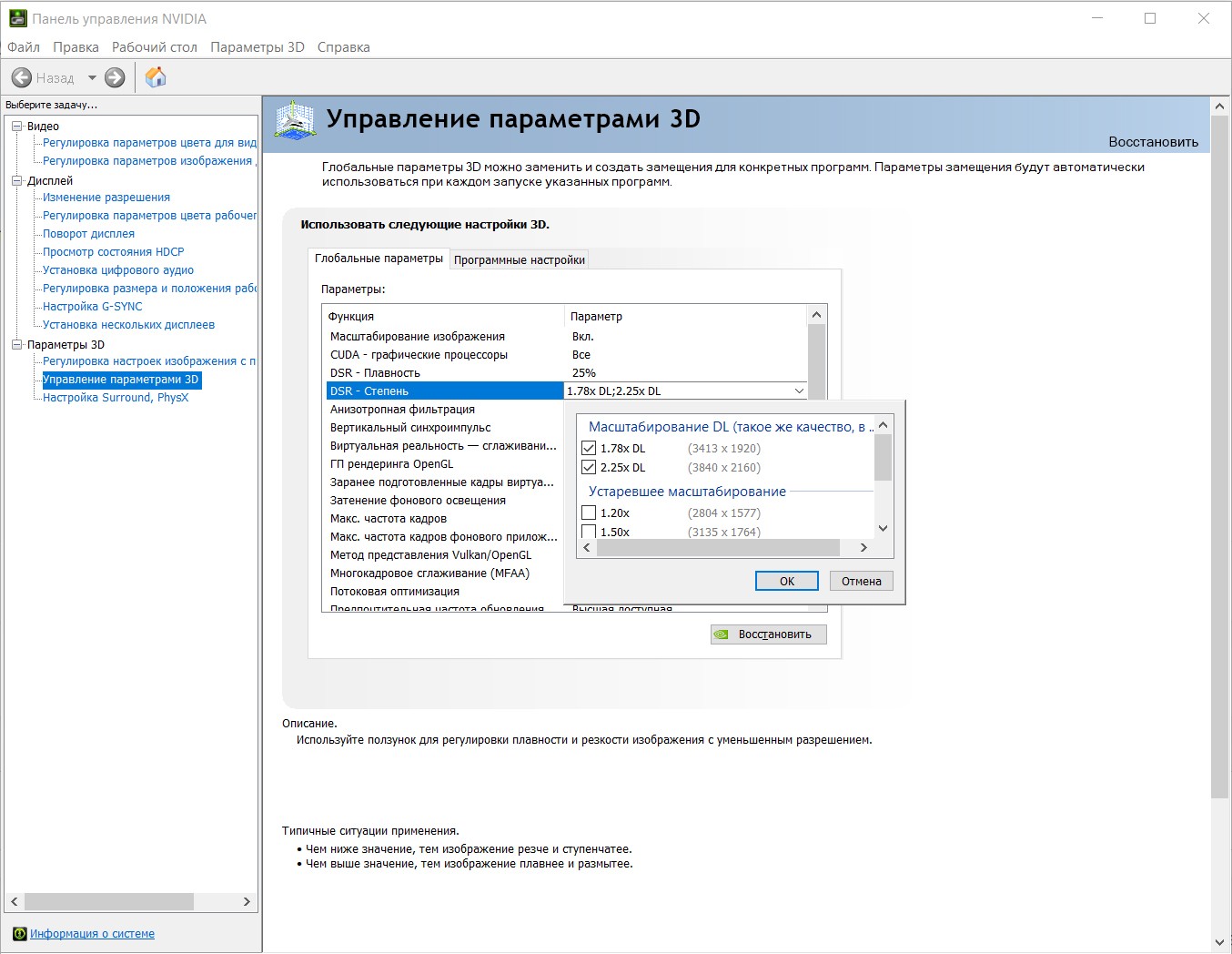1232x954 pixels.
Task: Enable the 1.50x legacy scaling checkbox
Action: pyautogui.click(x=589, y=532)
